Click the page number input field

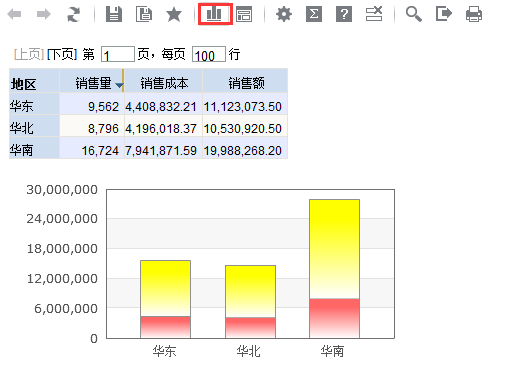pos(118,54)
